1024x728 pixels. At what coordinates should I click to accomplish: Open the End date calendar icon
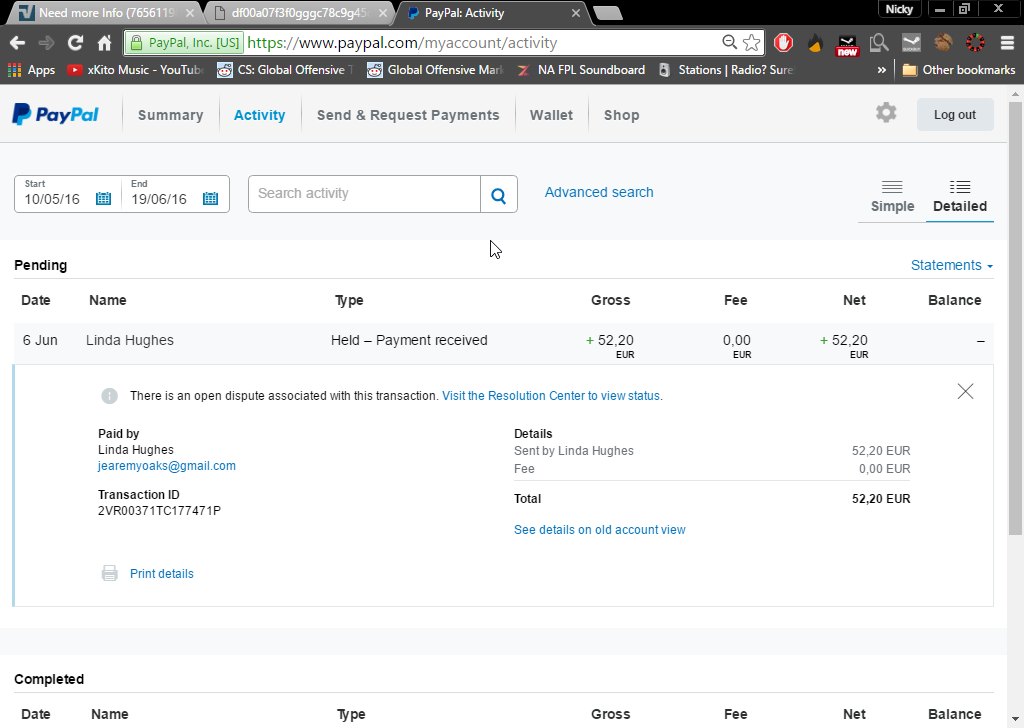coord(210,199)
